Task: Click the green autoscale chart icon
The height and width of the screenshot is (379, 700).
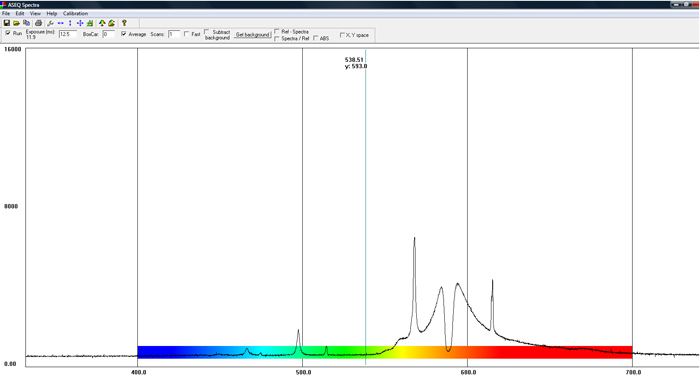Action: (x=90, y=23)
